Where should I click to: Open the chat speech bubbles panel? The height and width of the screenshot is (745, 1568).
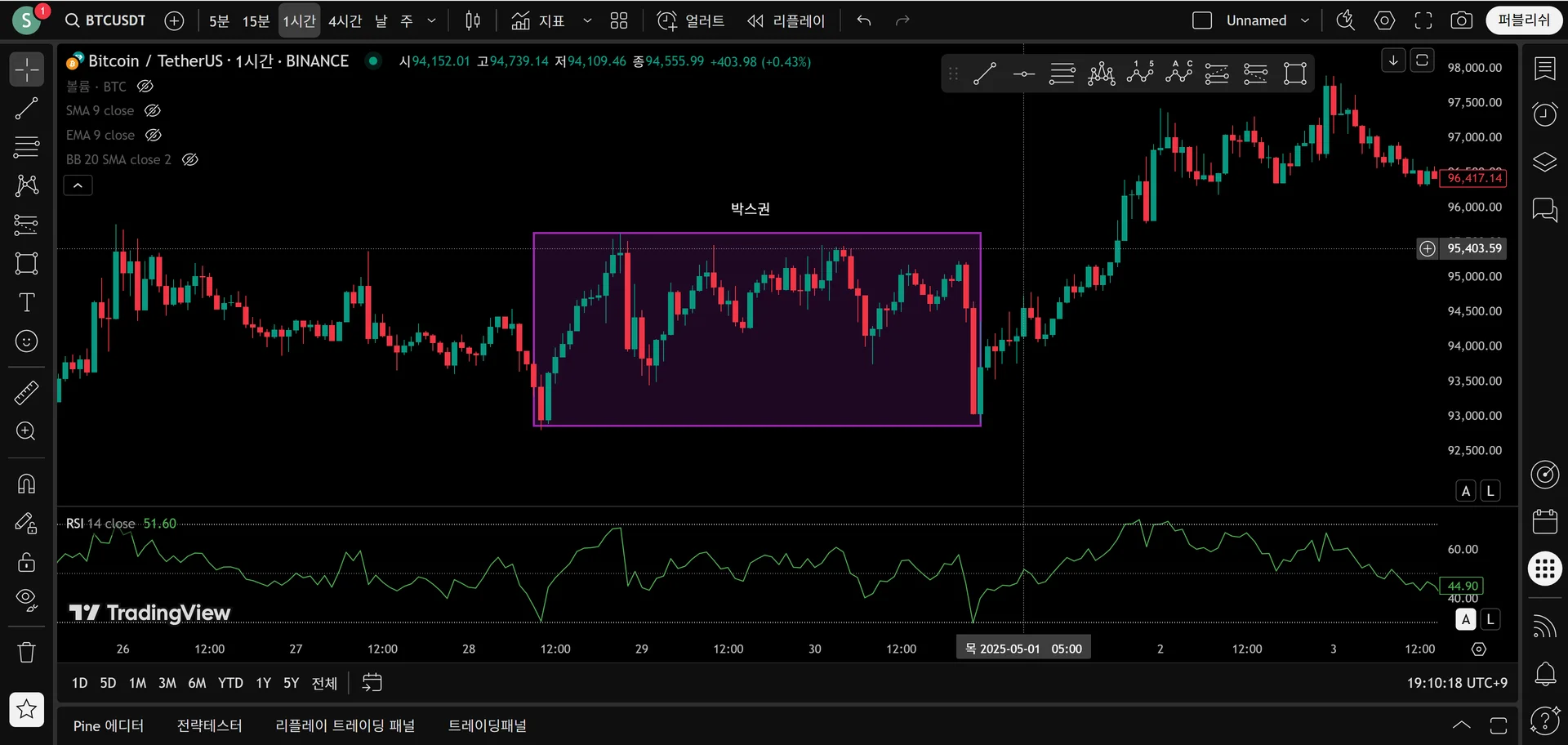point(1545,210)
